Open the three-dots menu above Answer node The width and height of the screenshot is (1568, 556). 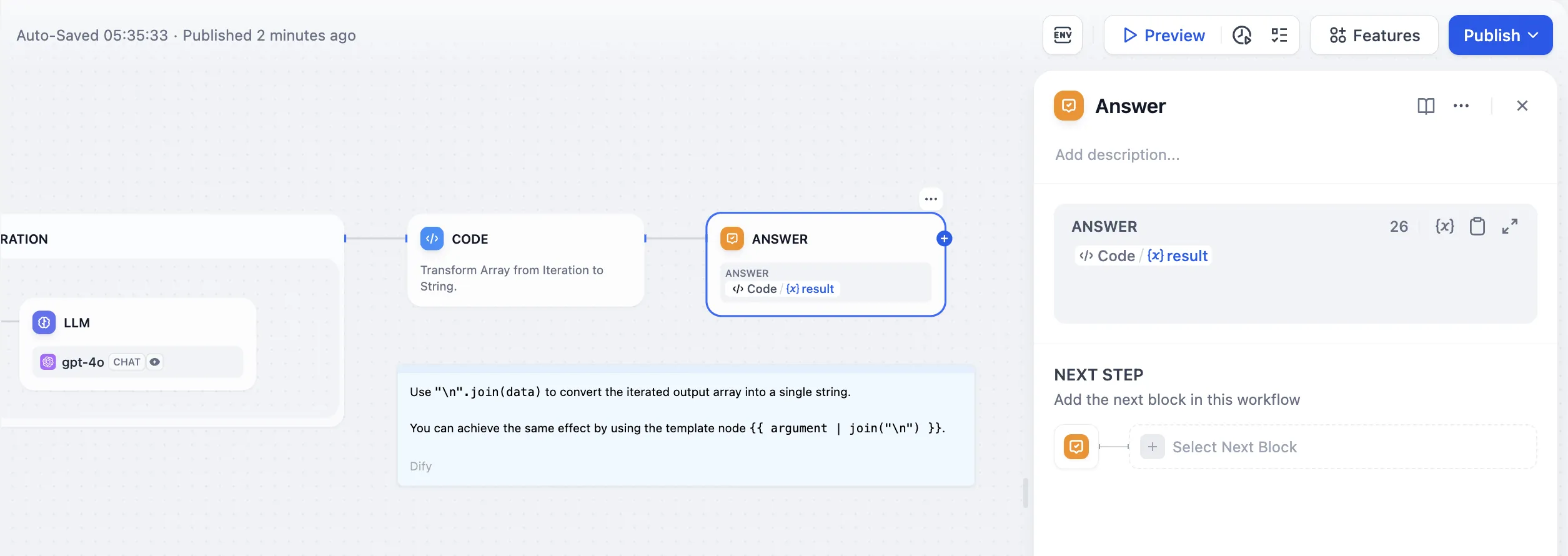click(931, 199)
